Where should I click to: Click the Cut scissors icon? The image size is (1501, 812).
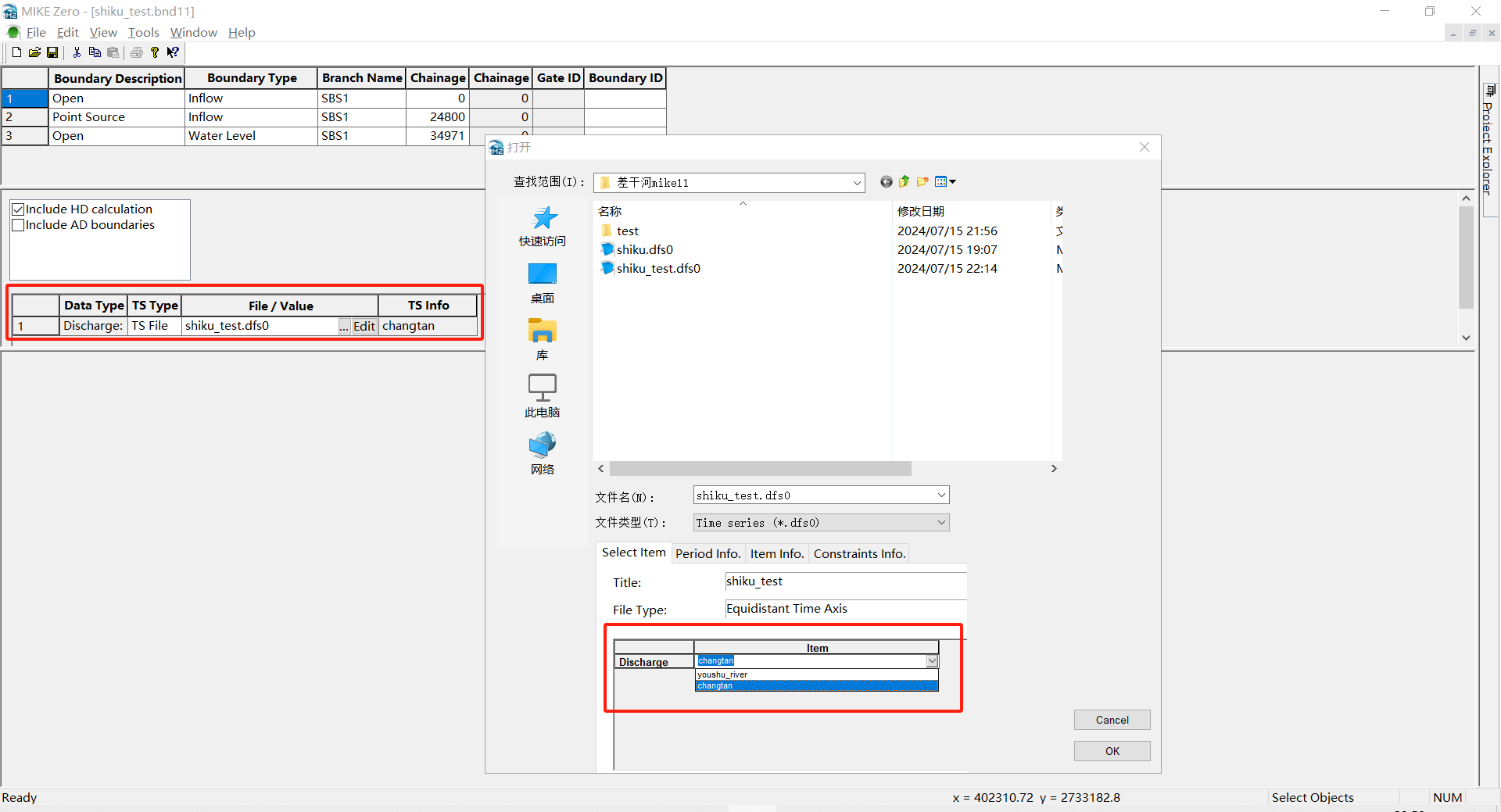click(77, 52)
